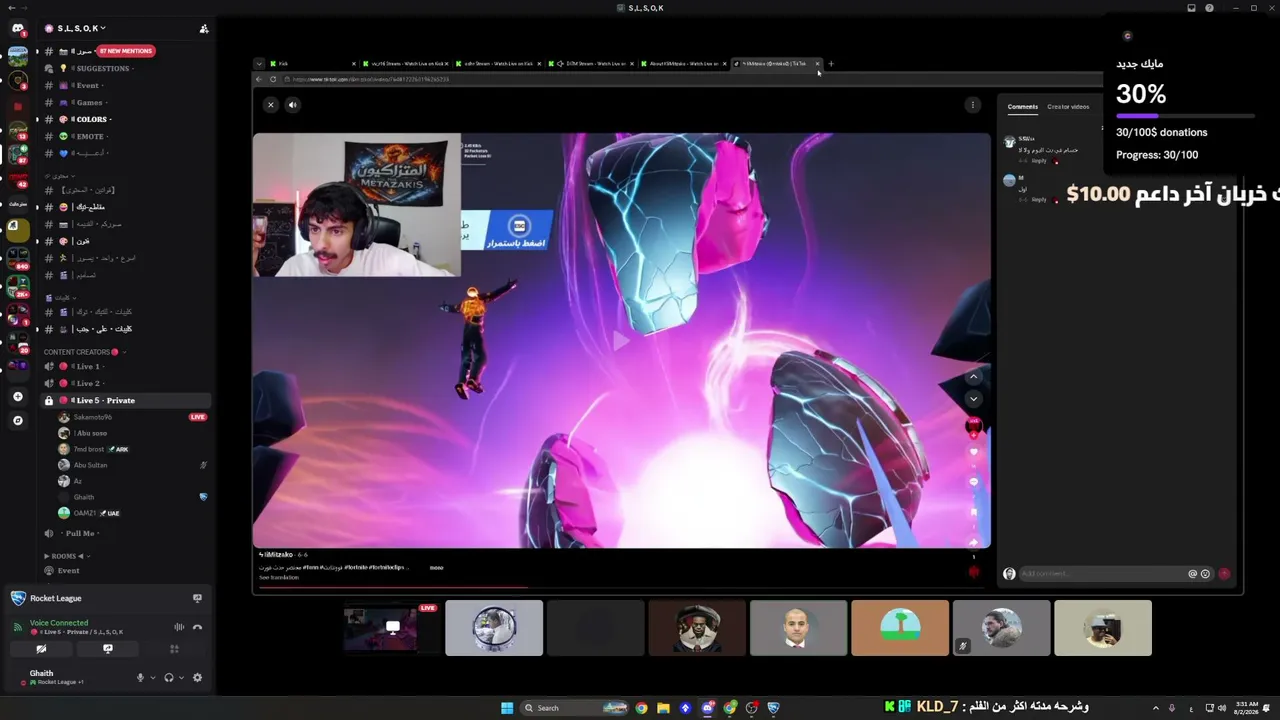Image resolution: width=1280 pixels, height=720 pixels.
Task: Join the Live 2 voice channel
Action: click(x=125, y=383)
